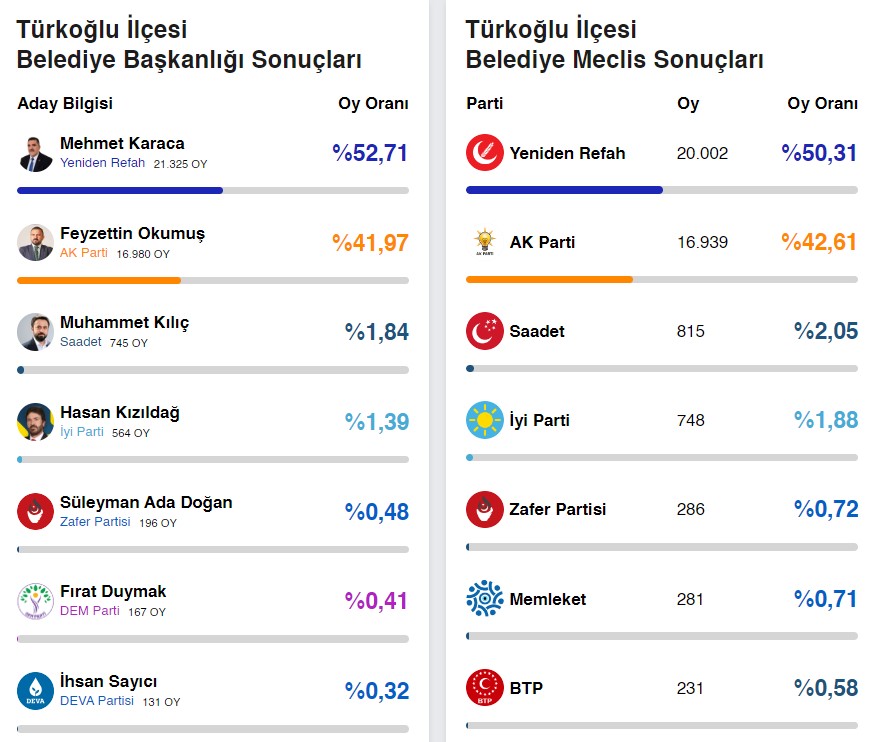Click the Oy column header
The image size is (874, 742).
[x=688, y=103]
